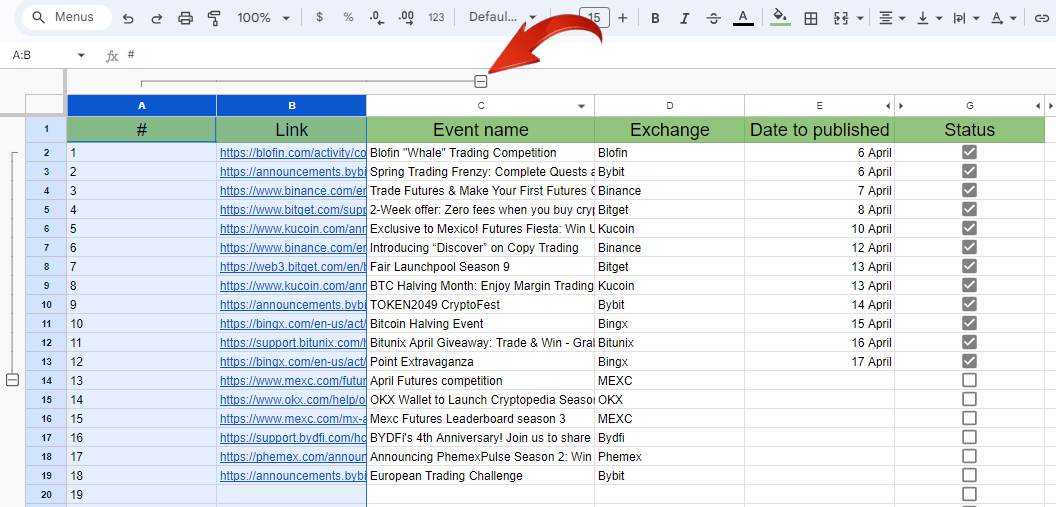Open merge cells dropdown arrow
The image size is (1056, 507).
[860, 18]
